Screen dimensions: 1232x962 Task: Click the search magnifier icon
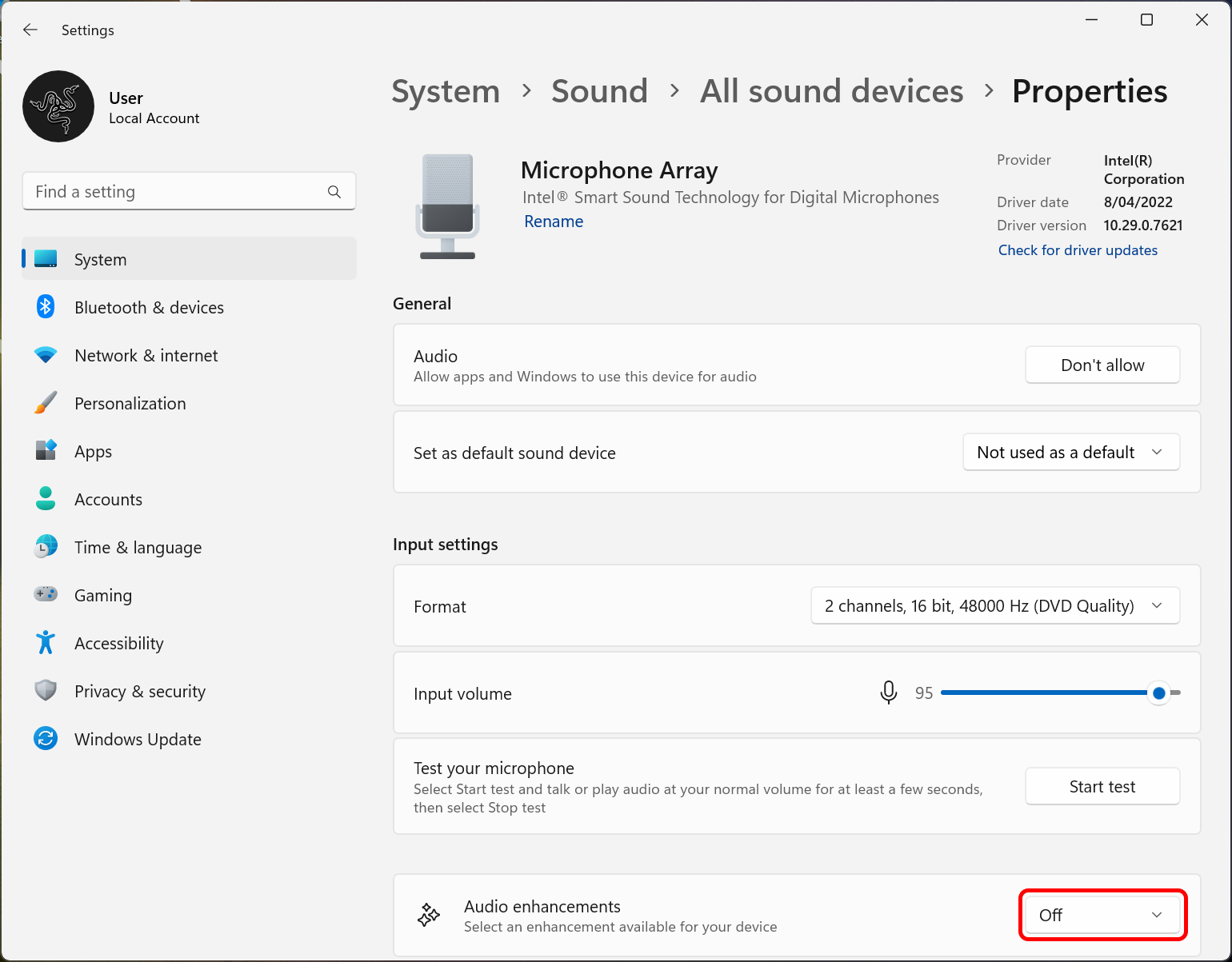334,192
